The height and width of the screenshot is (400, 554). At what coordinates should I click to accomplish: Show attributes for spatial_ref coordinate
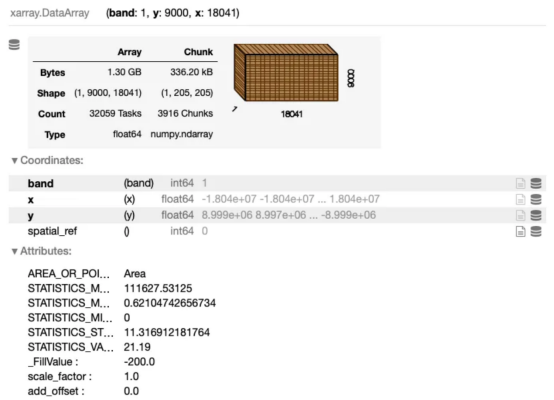(x=520, y=231)
